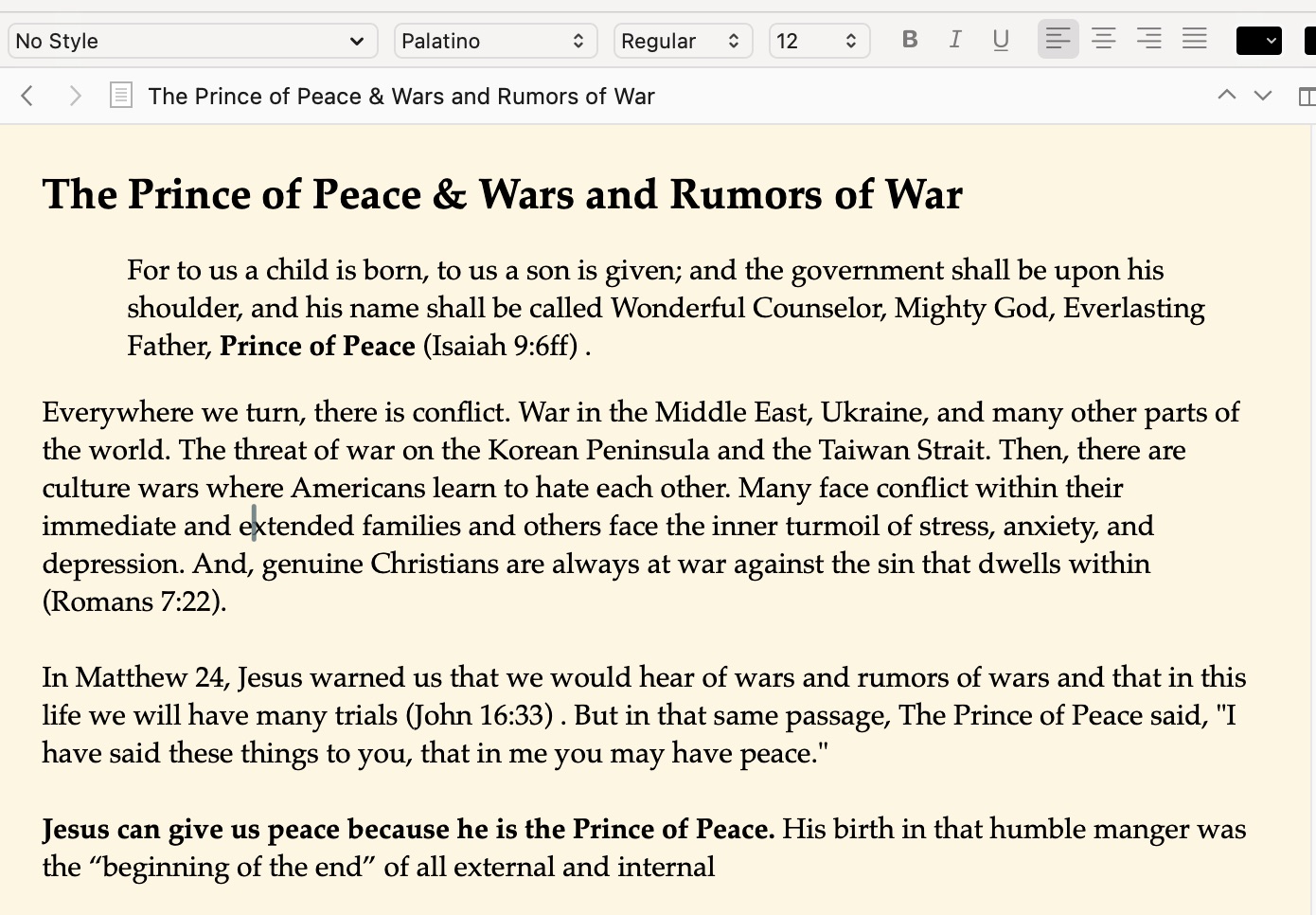1316x915 pixels.
Task: Toggle bold formatting
Action: (910, 40)
